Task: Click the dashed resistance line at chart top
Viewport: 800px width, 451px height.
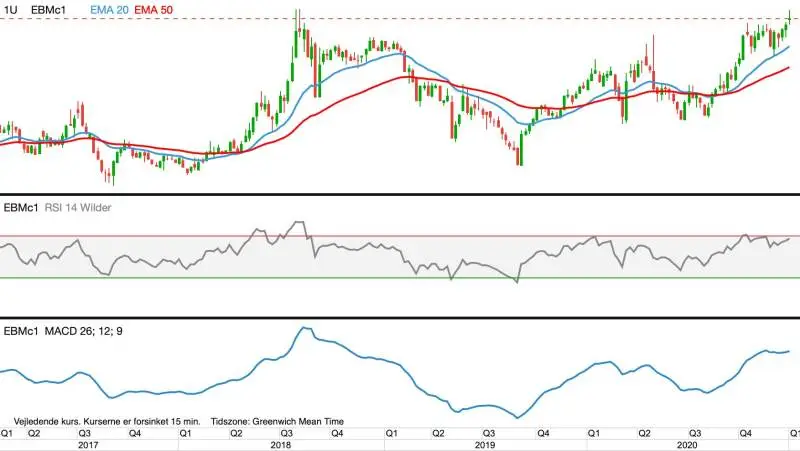Action: 400,19
